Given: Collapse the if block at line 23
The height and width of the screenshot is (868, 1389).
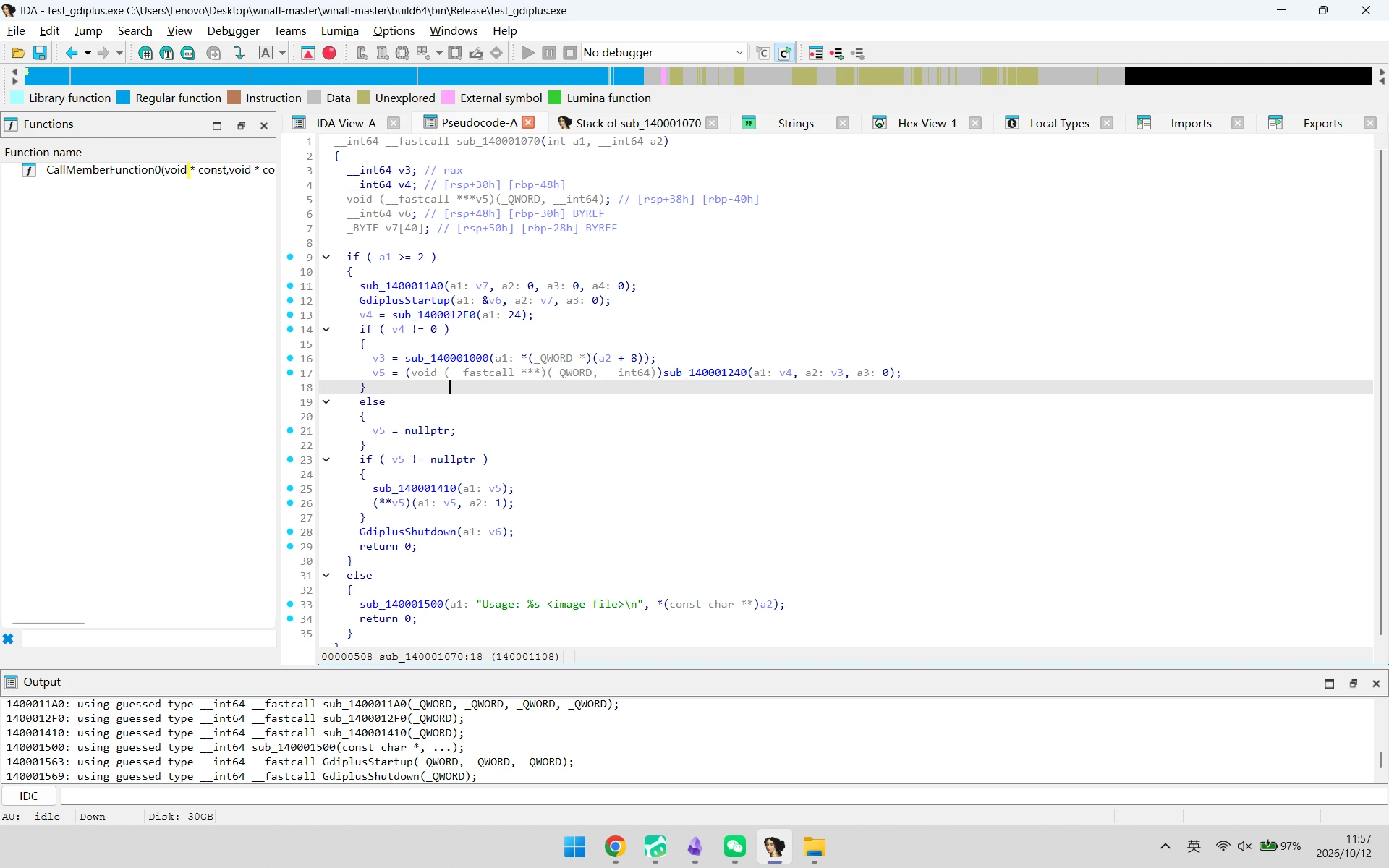Looking at the screenshot, I should coord(326,459).
